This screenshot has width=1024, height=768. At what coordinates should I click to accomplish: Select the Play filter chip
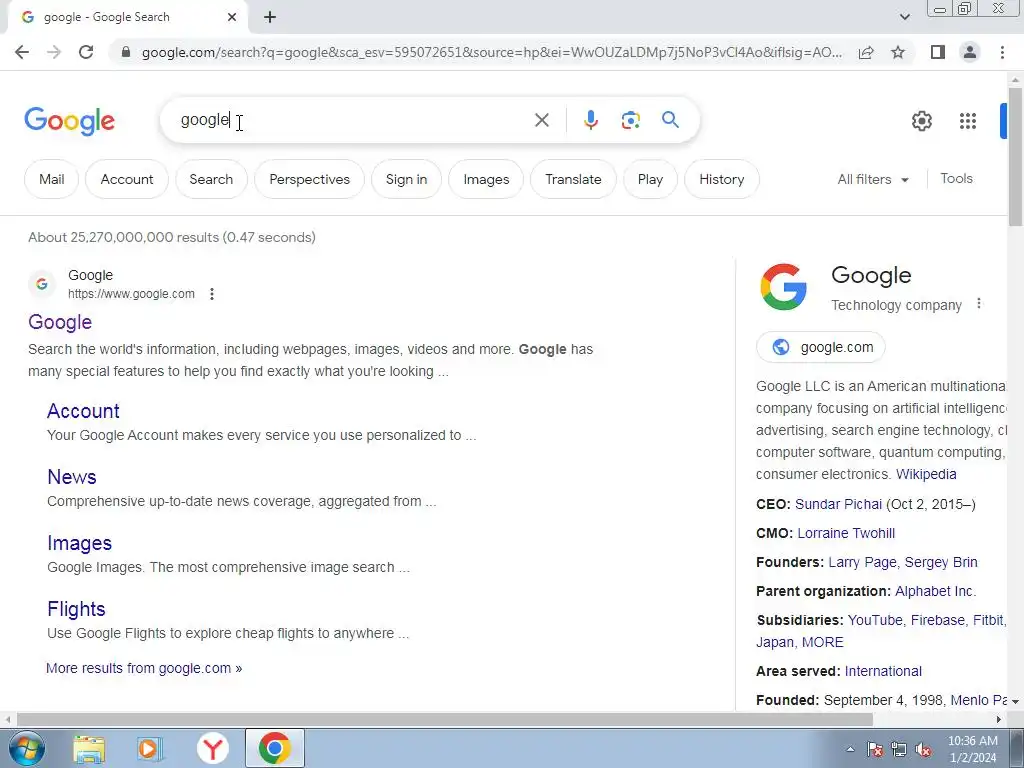650,179
